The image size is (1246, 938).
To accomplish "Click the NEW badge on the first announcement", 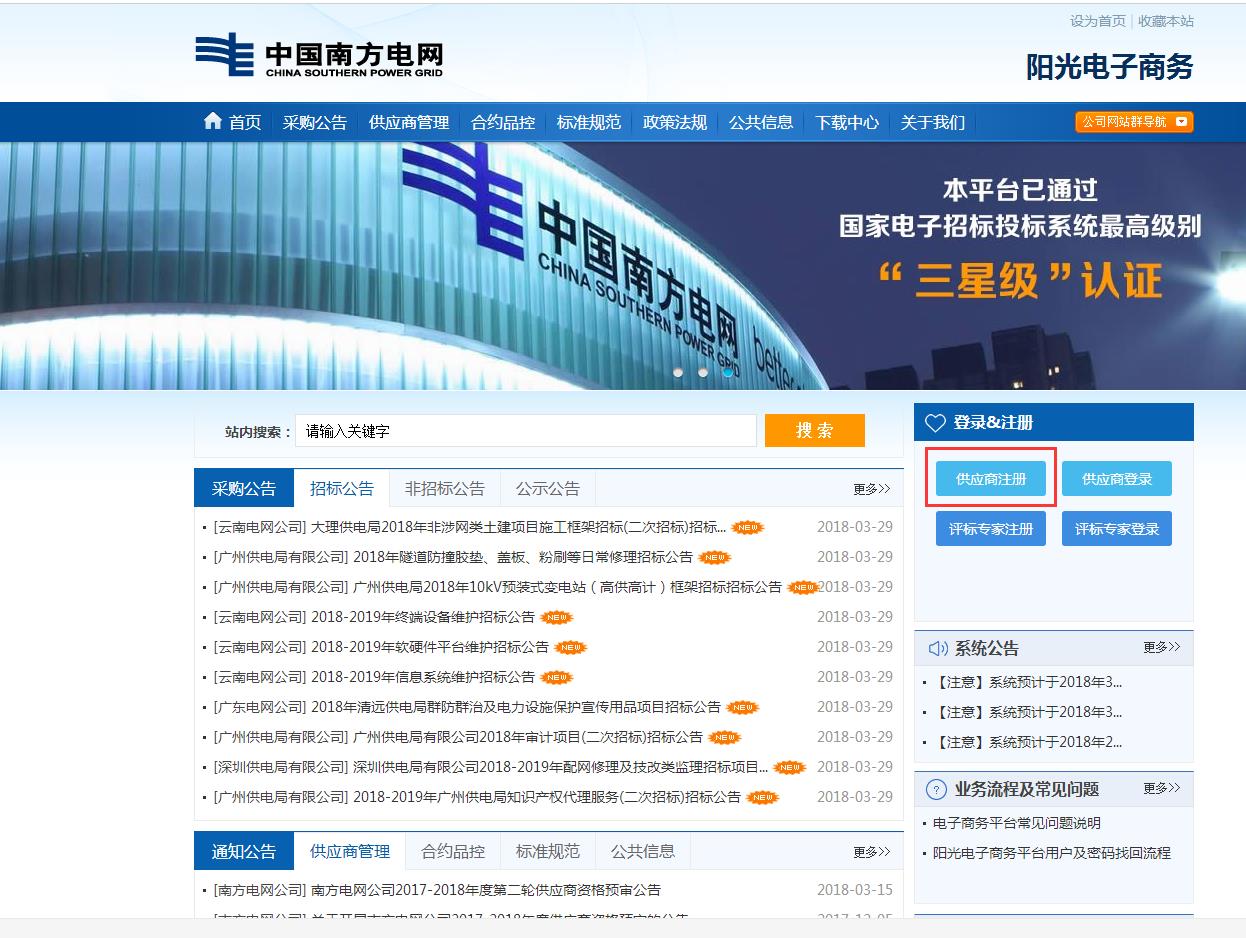I will (x=748, y=527).
